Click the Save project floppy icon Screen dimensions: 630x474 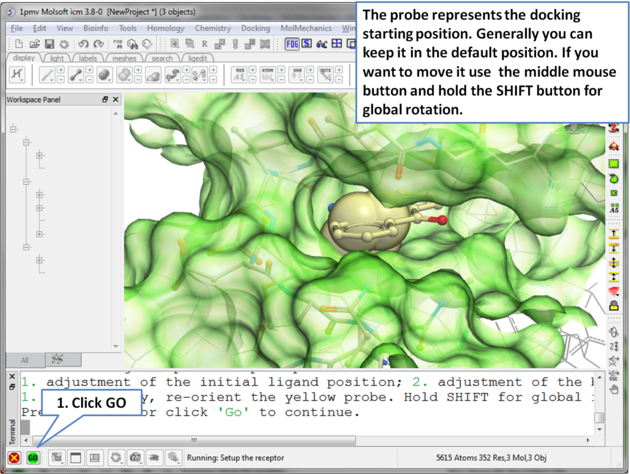[49, 44]
